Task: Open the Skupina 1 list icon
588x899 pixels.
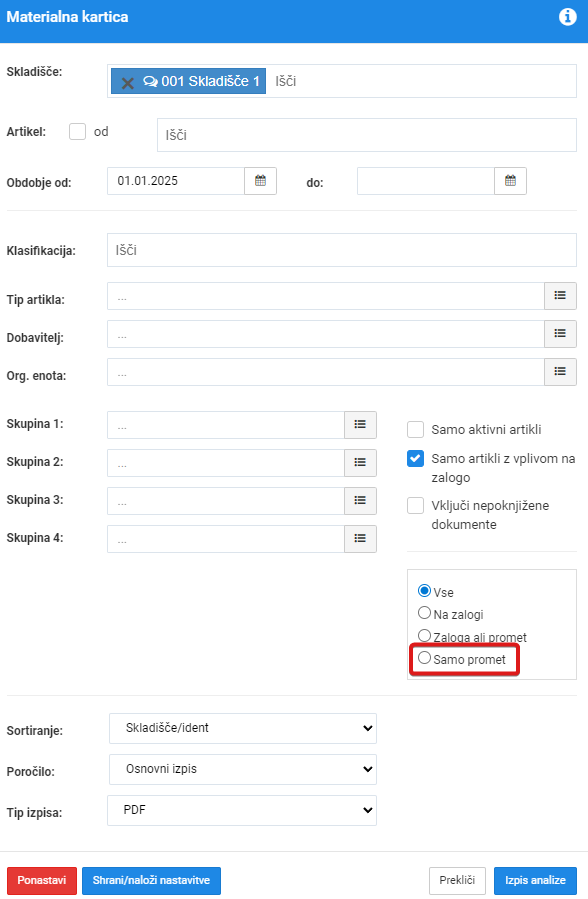Action: (x=360, y=424)
